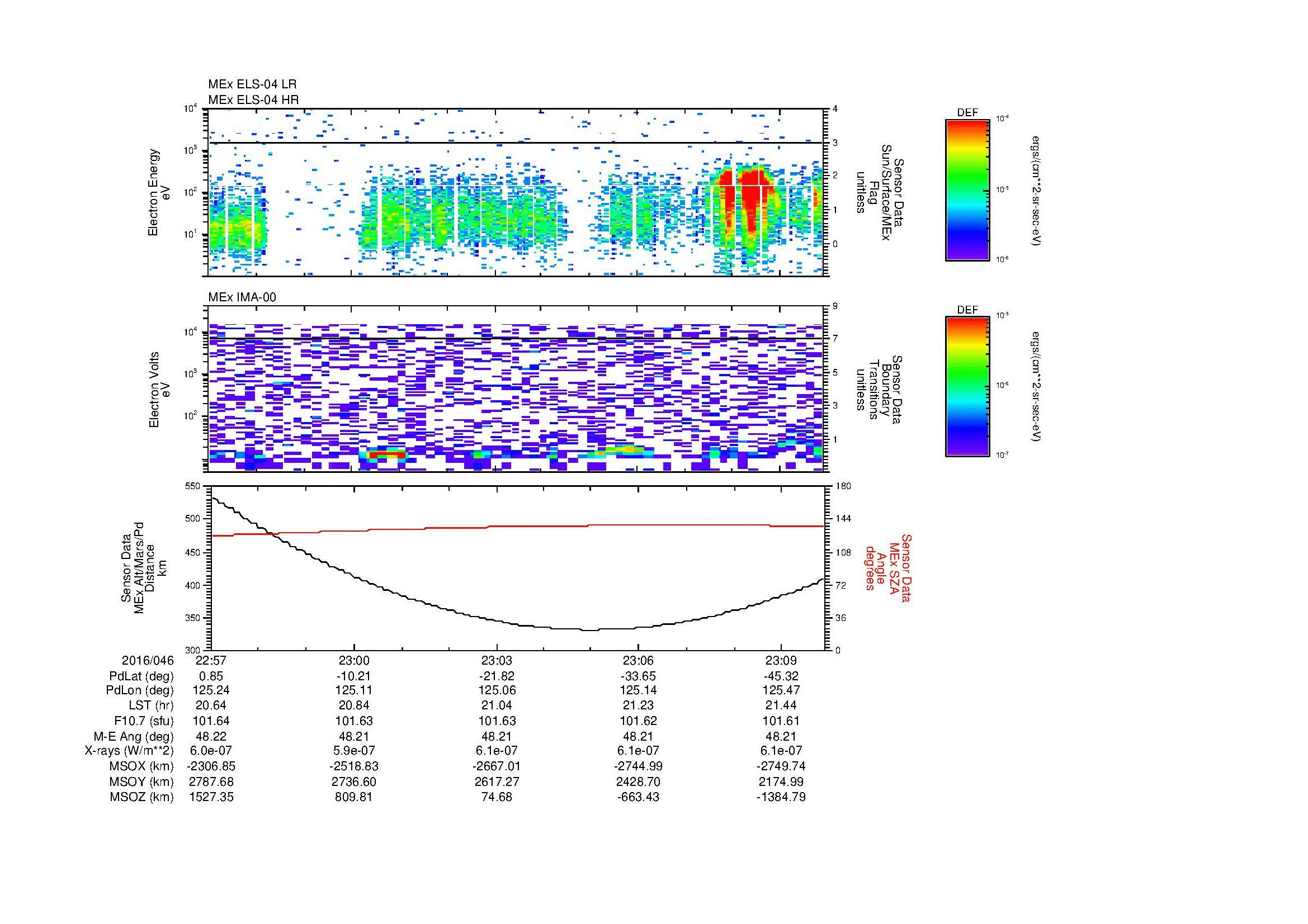Image resolution: width=1308 pixels, height=924 pixels.
Task: Click the Electron Energy eV axis label
Action: [x=159, y=192]
